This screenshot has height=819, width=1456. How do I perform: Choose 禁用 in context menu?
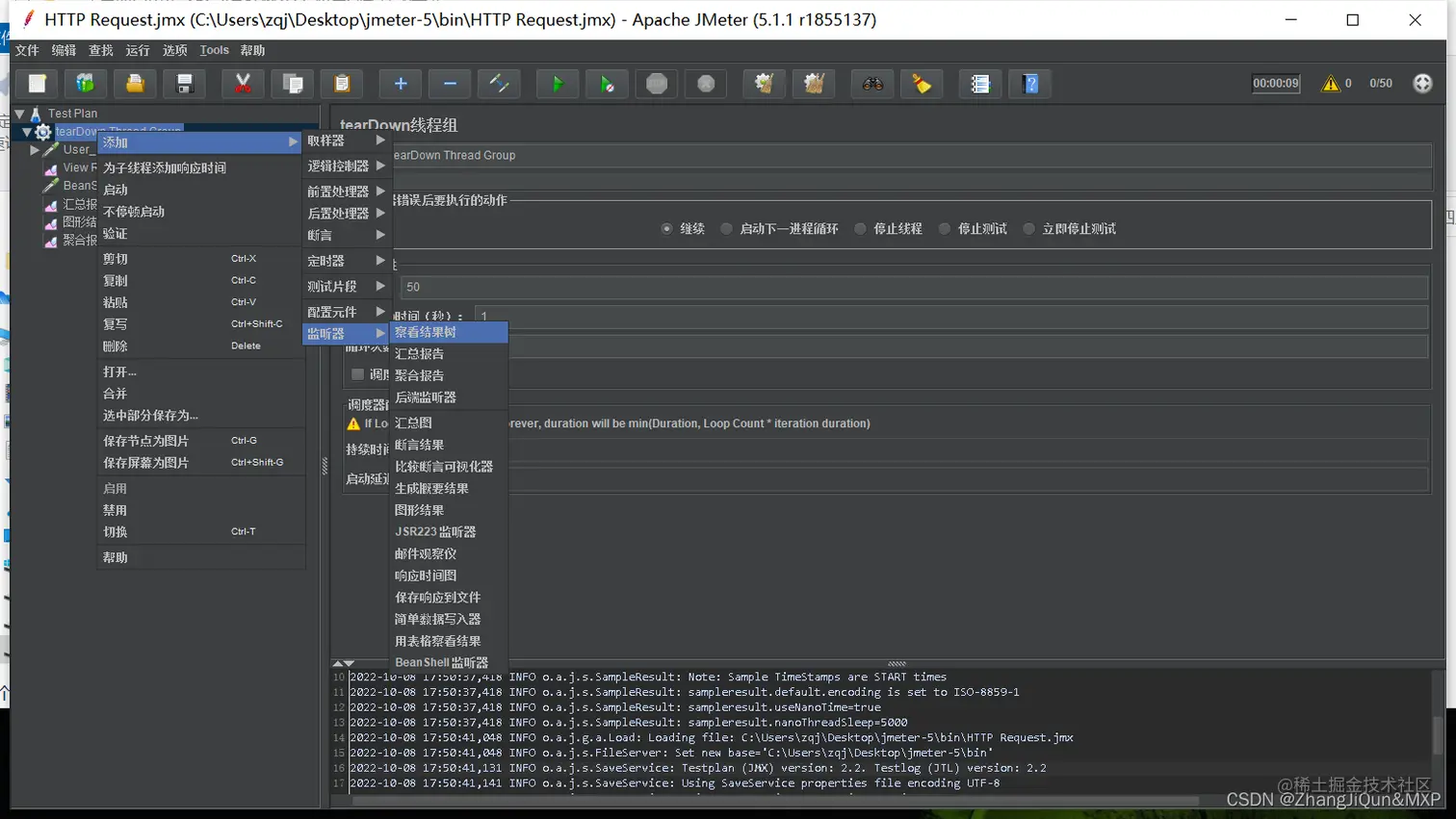point(200,510)
